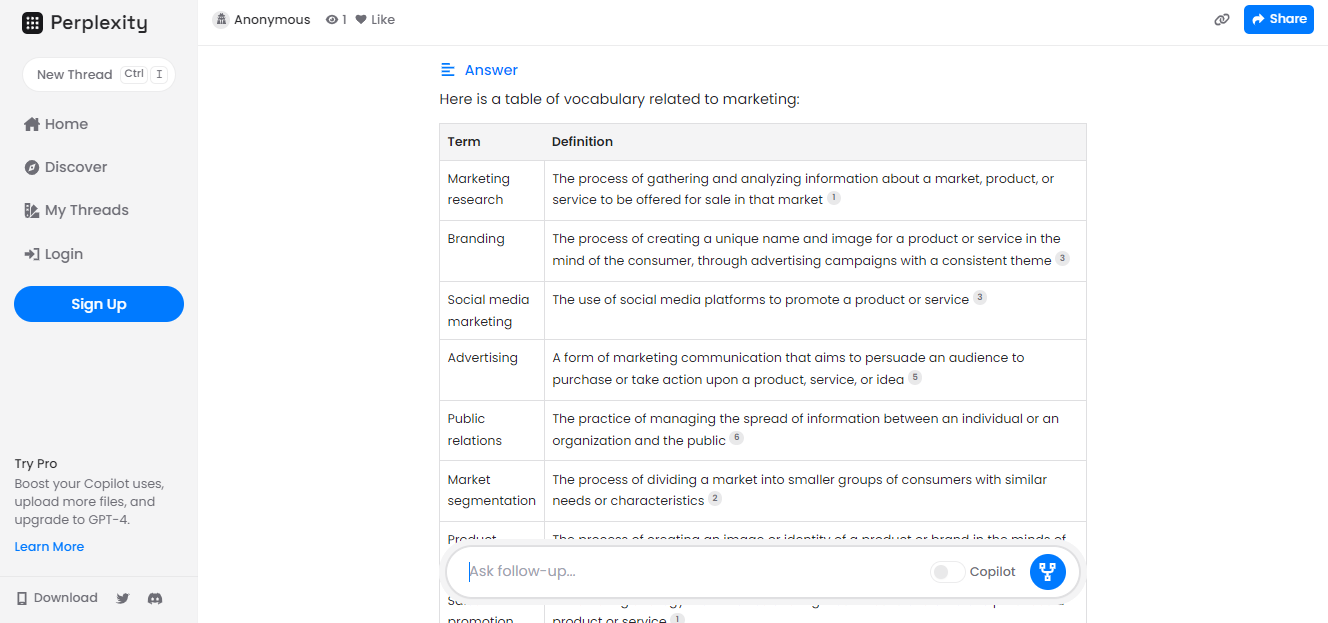Image resolution: width=1328 pixels, height=623 pixels.
Task: Open citation 5 in Advertising definition
Action: [914, 378]
